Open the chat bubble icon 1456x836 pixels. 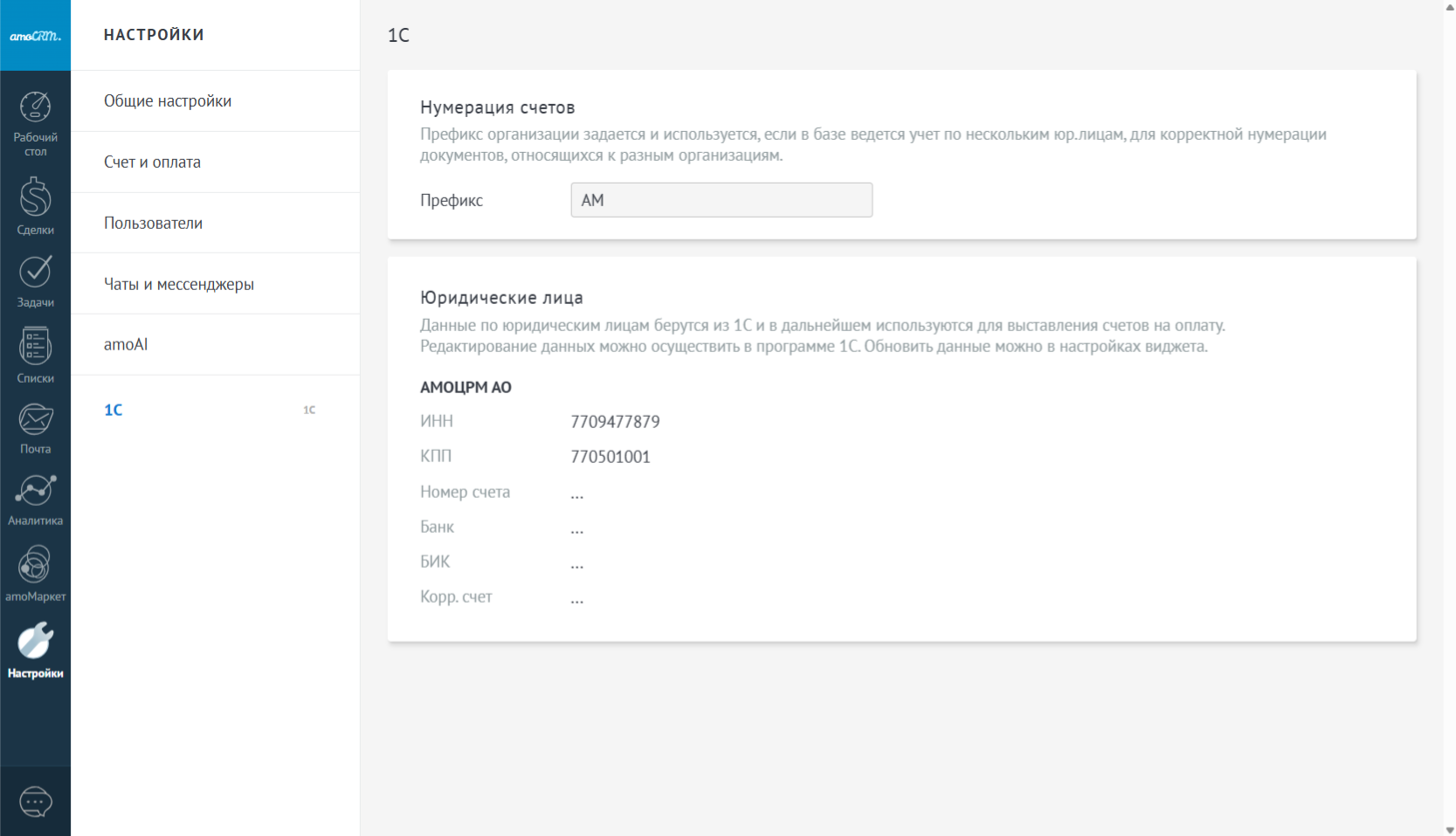click(35, 801)
